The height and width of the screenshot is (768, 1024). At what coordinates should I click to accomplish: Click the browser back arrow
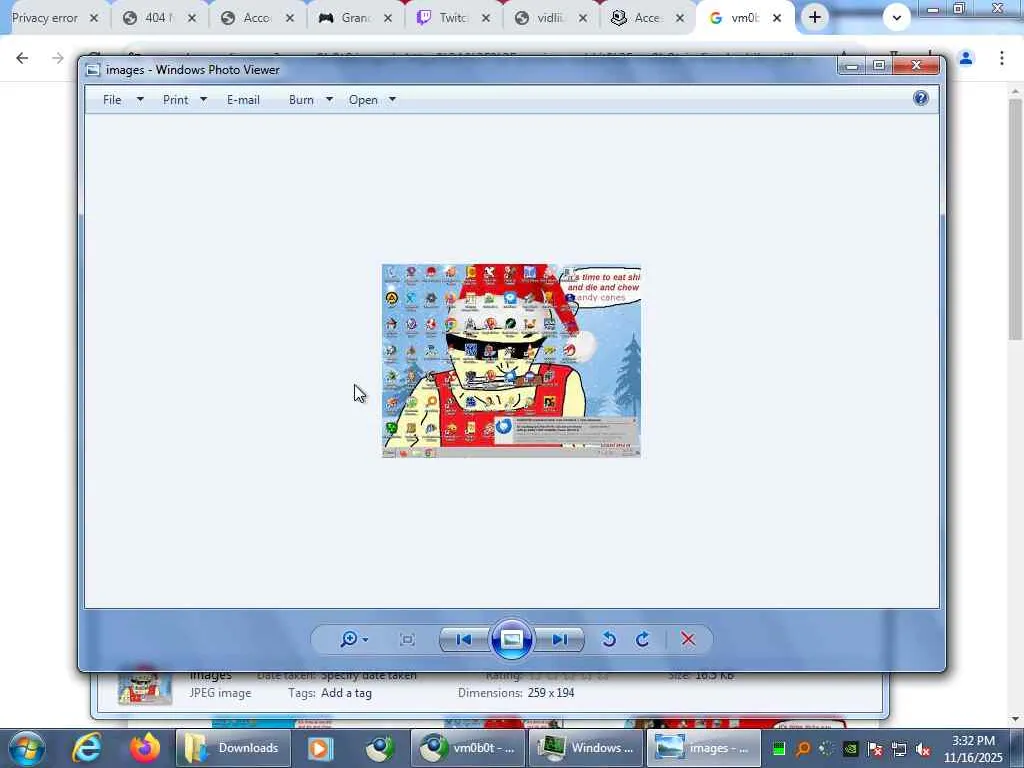[22, 58]
